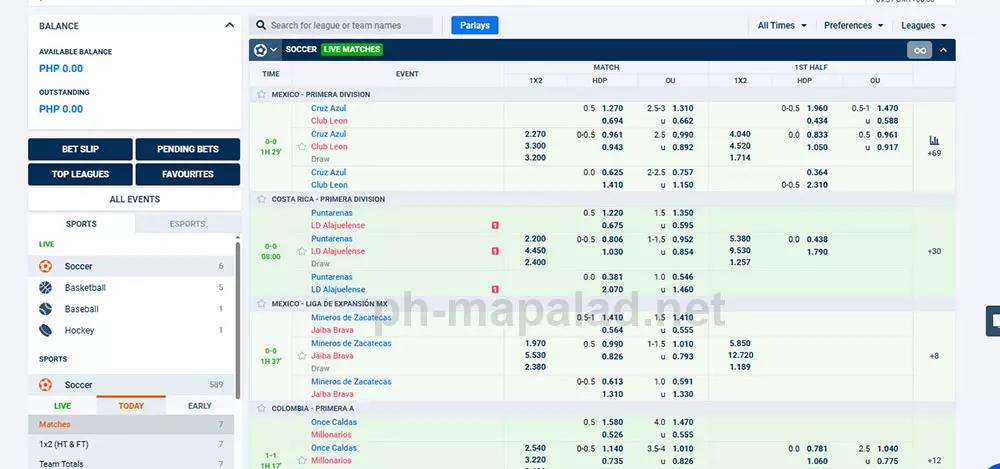This screenshot has height=469, width=1000.
Task: Click Cruz Azul draw odds 3.200
Action: click(535, 158)
